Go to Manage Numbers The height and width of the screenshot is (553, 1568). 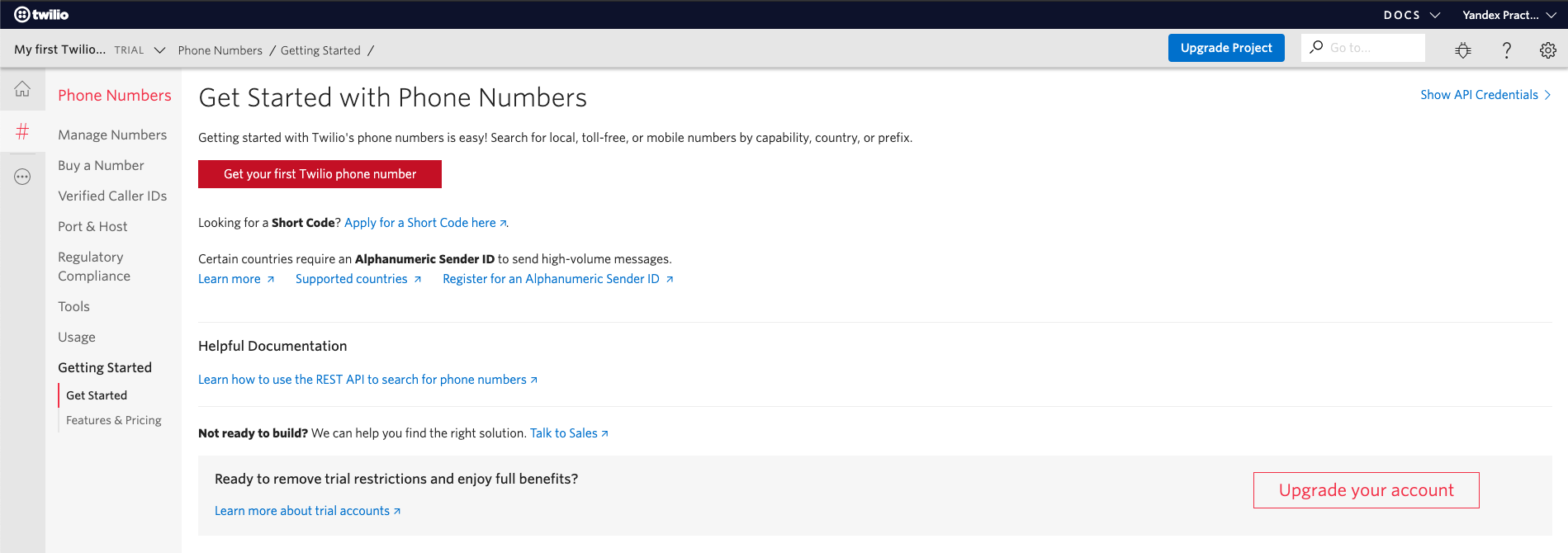click(x=112, y=135)
